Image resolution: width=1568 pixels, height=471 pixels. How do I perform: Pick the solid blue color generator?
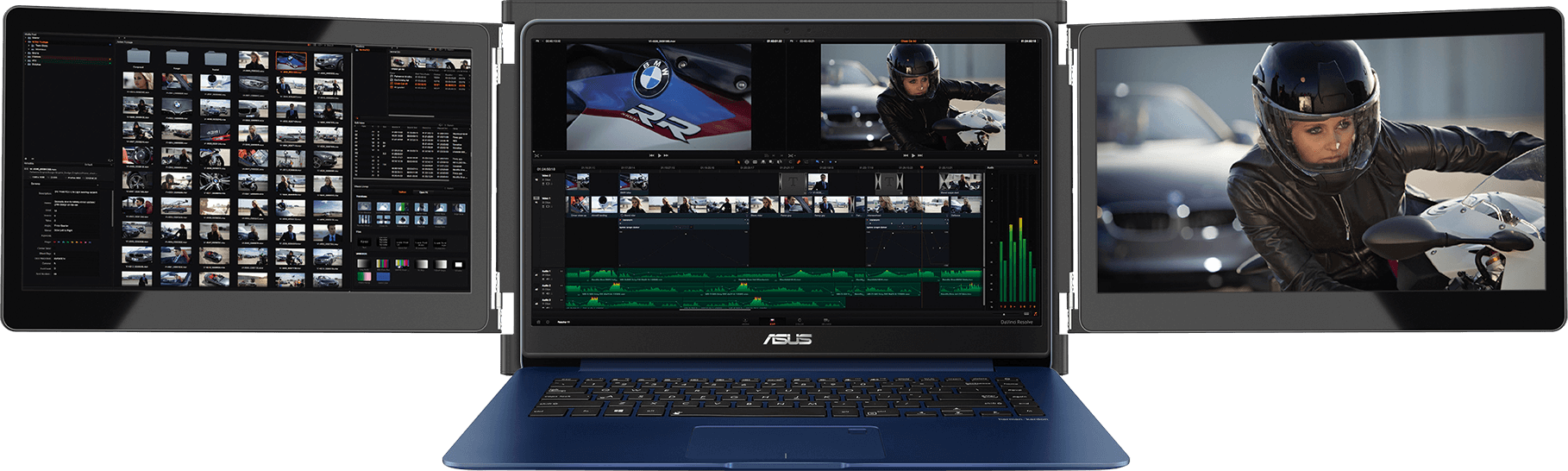383,277
